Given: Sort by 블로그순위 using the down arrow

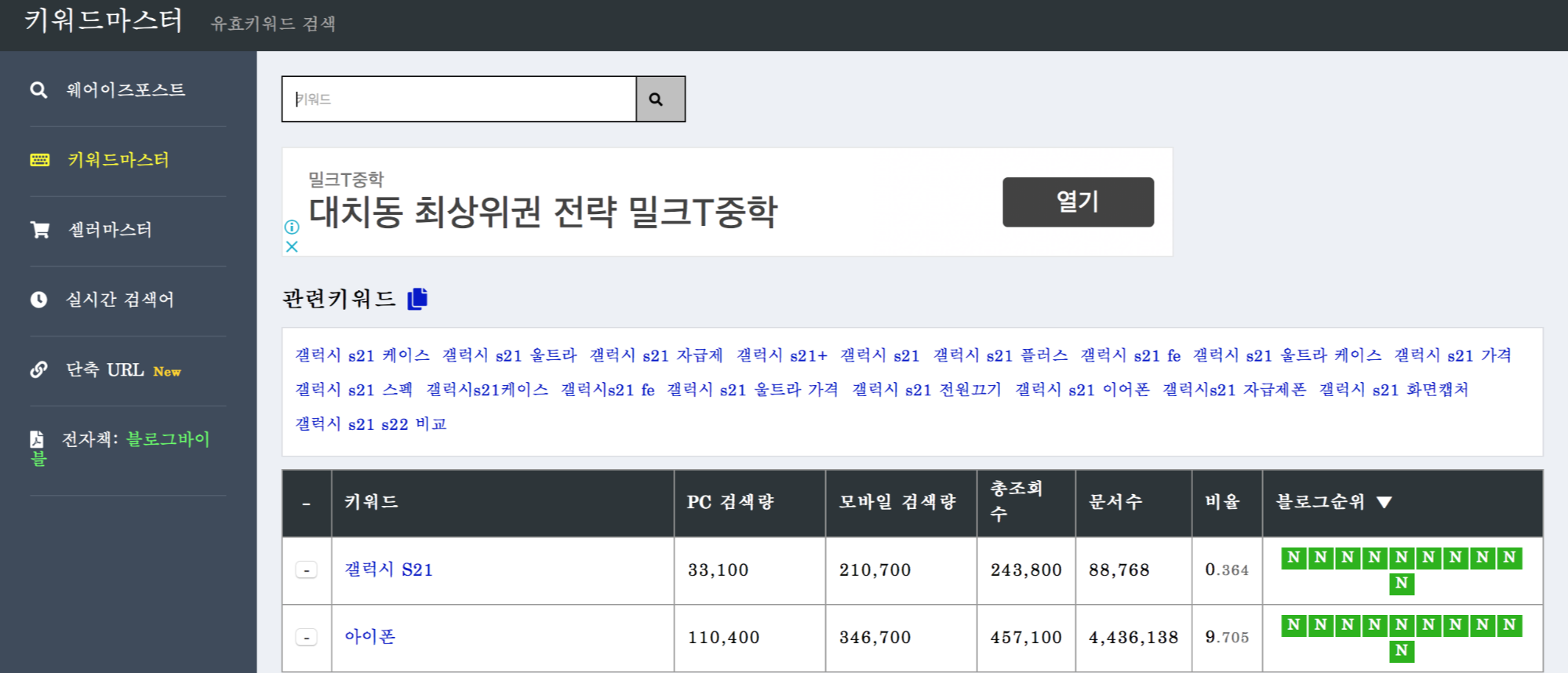Looking at the screenshot, I should point(1384,503).
